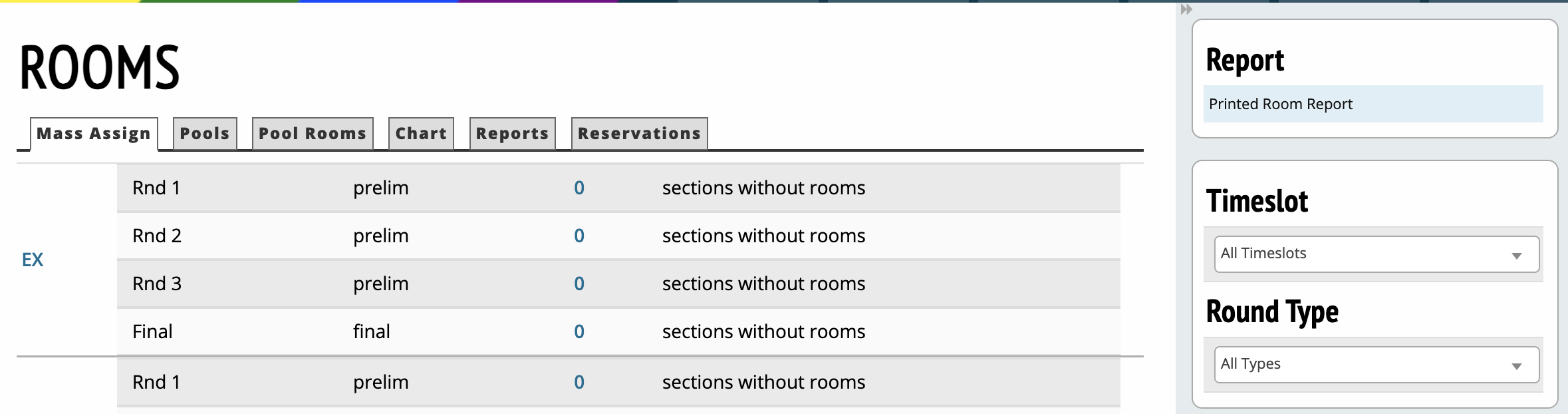Click the 0 count for EX Final
Screen dimensions: 1568x414
(579, 331)
